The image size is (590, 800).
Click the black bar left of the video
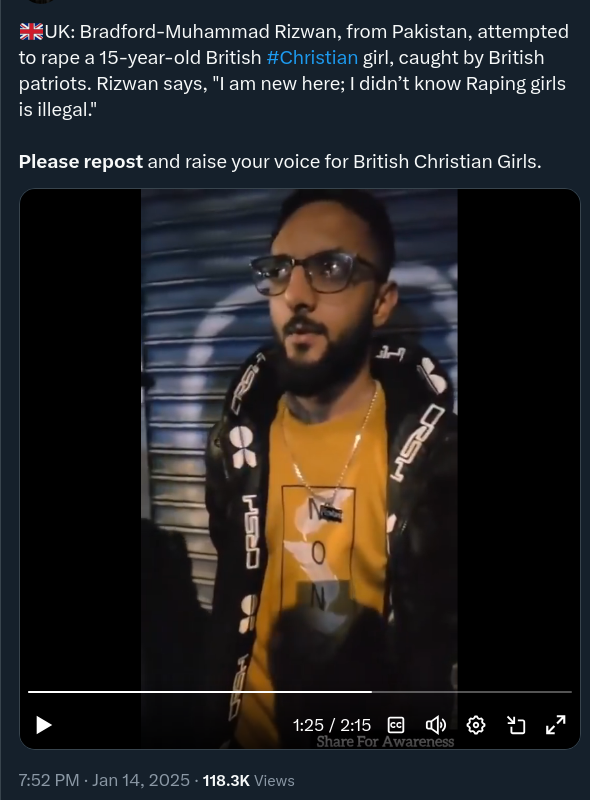80,439
